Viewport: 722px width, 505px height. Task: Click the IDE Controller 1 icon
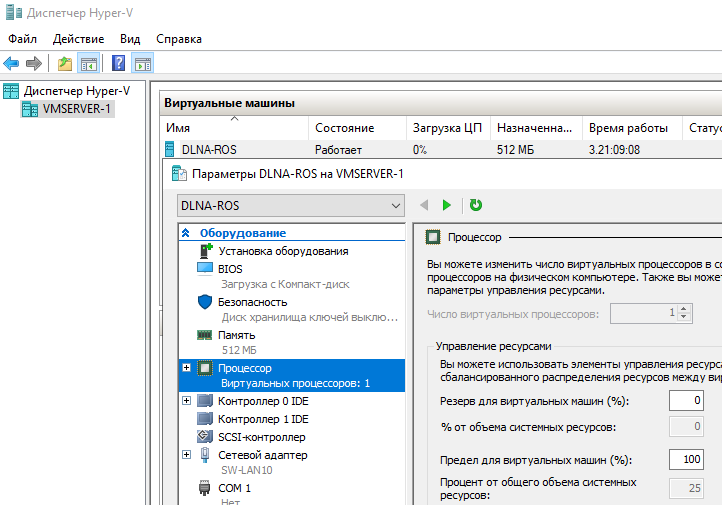205,418
